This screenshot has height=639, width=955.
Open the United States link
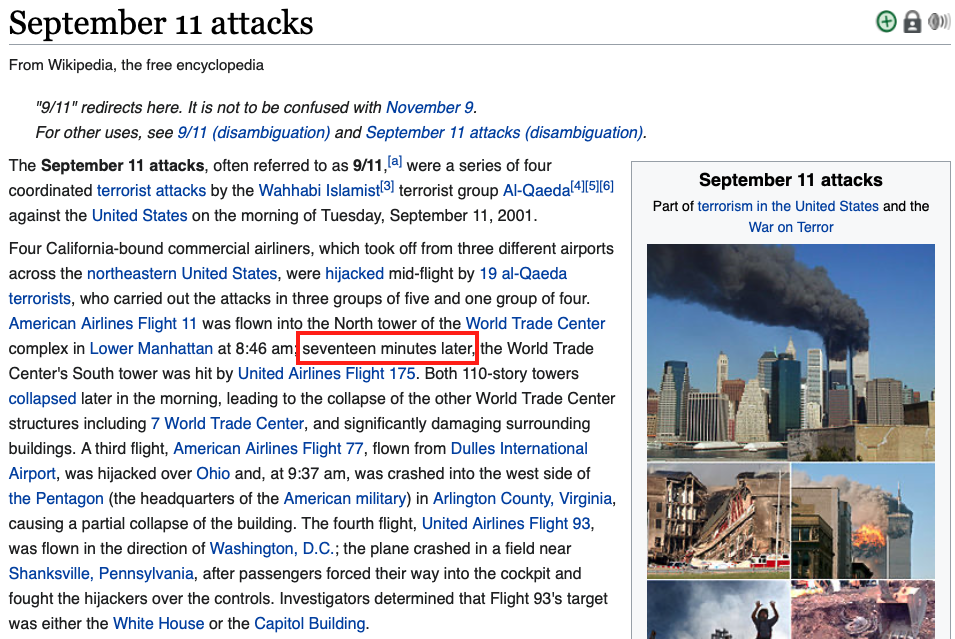click(x=139, y=215)
